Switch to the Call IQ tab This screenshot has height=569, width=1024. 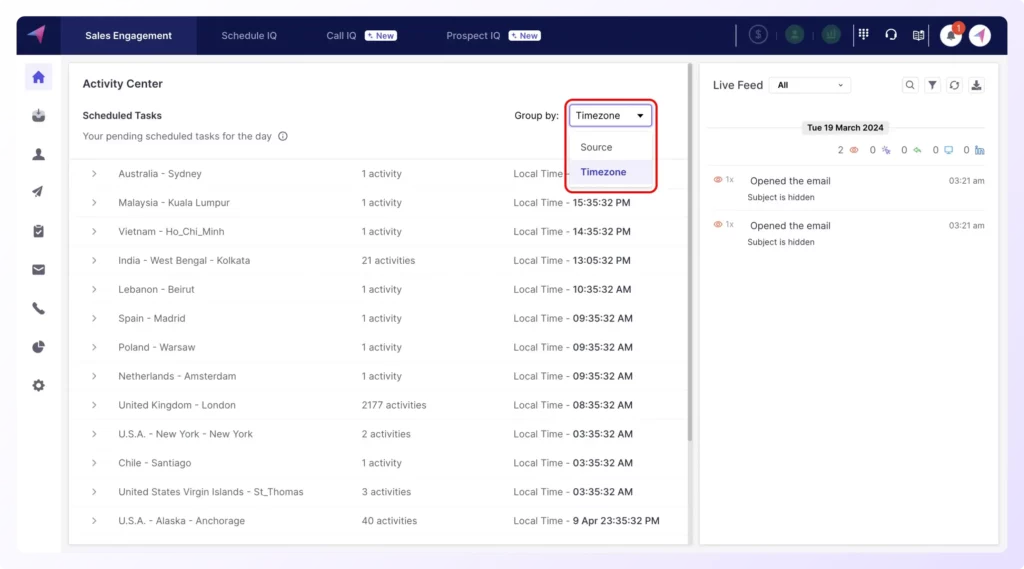[x=341, y=36]
